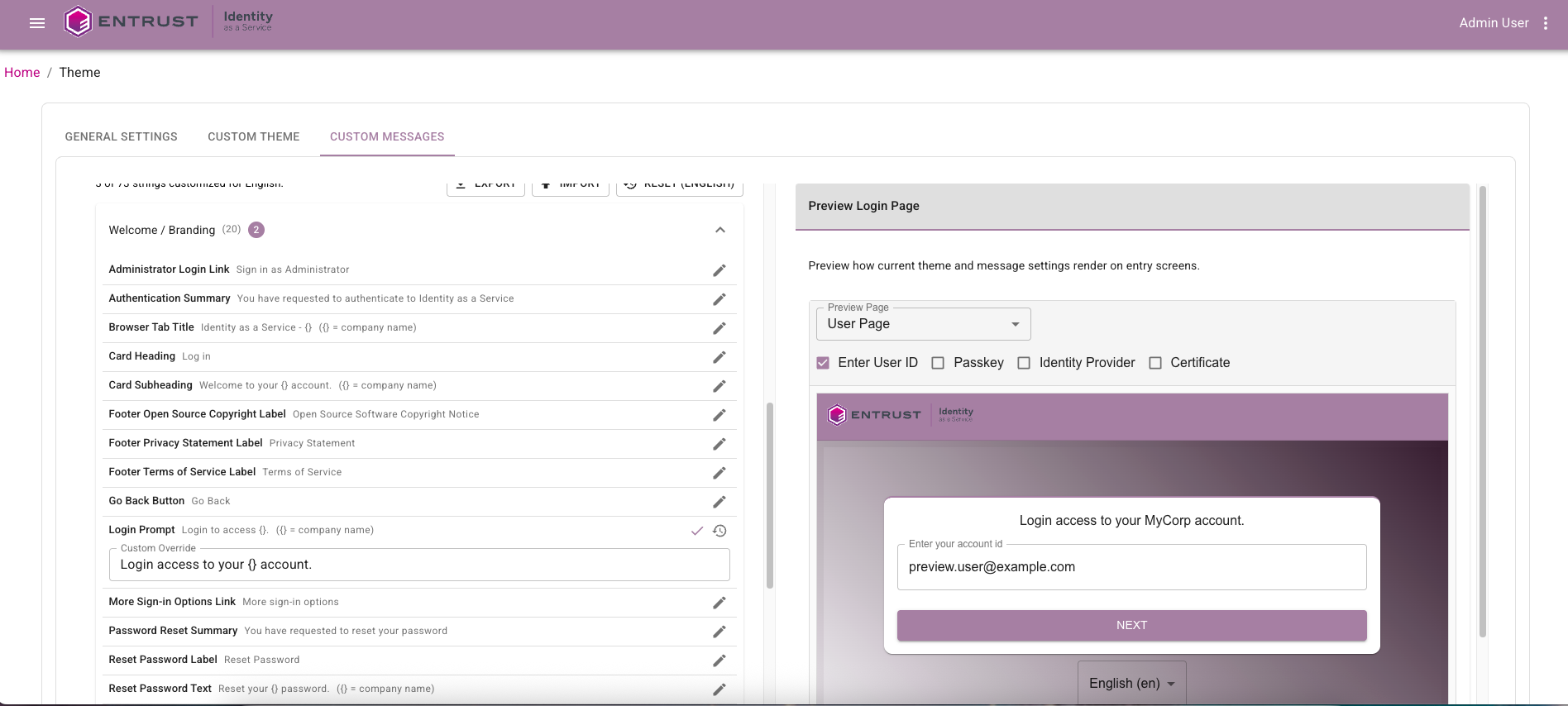Revert the Login Prompt to default
The image size is (1568, 706).
tap(719, 531)
